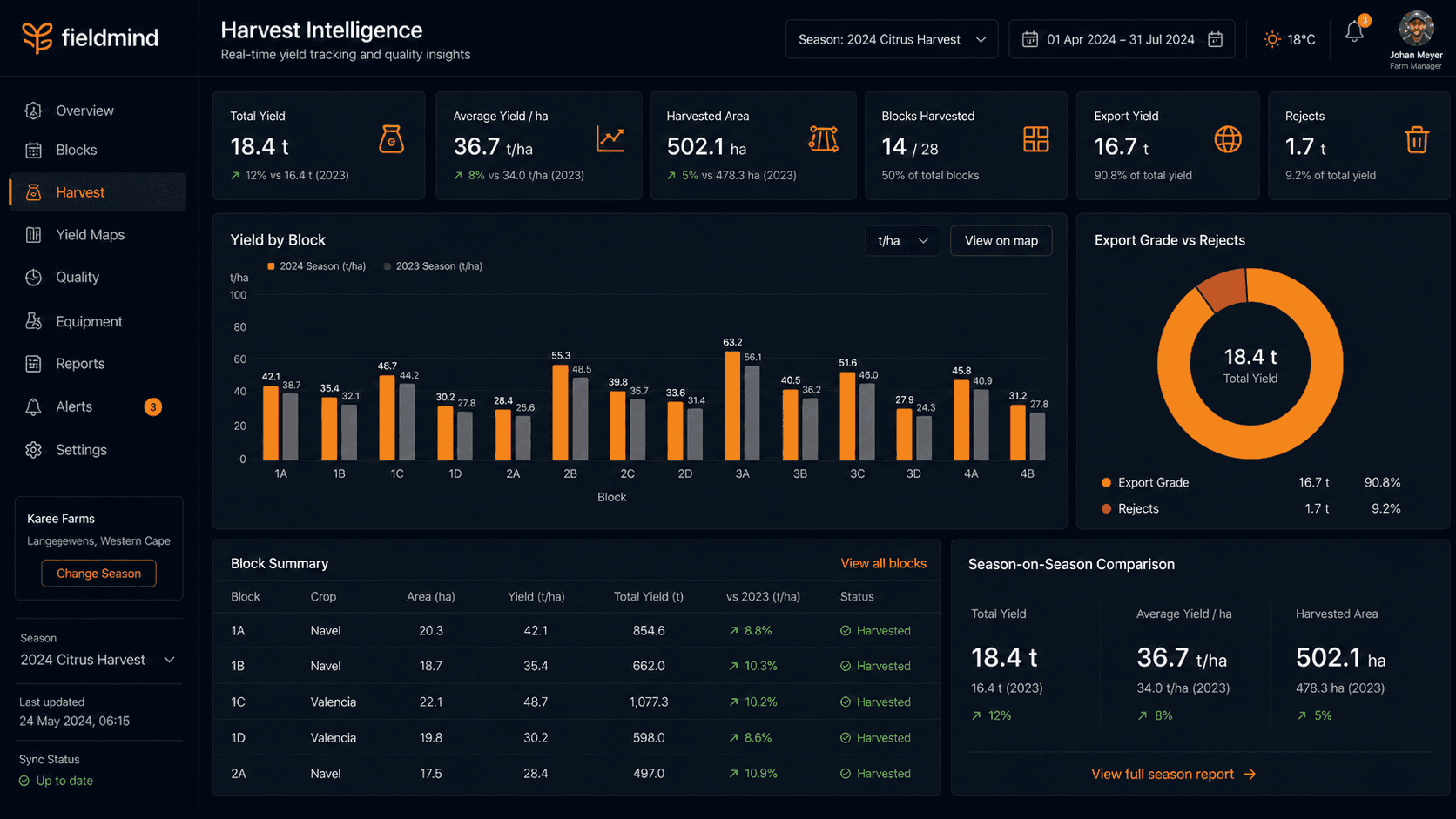The width and height of the screenshot is (1456, 819).
Task: Select block 1A row in Block Summary
Action: [576, 631]
